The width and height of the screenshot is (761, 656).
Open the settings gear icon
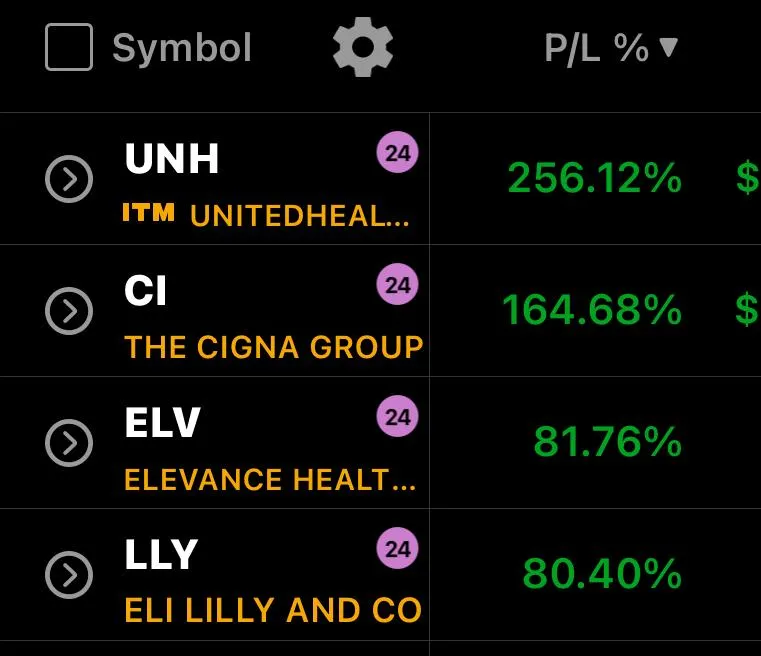click(x=363, y=47)
